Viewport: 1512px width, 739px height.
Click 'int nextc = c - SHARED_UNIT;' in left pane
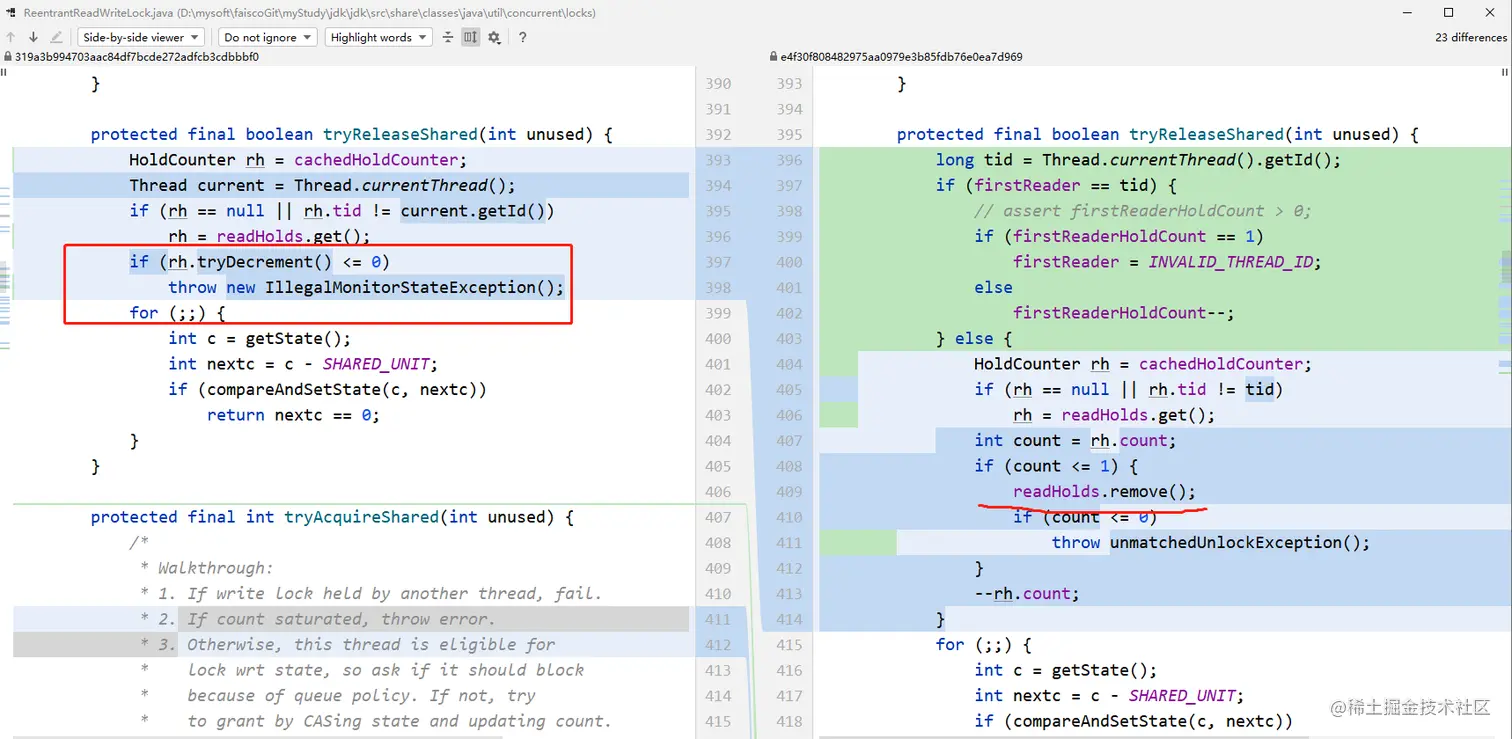click(303, 364)
